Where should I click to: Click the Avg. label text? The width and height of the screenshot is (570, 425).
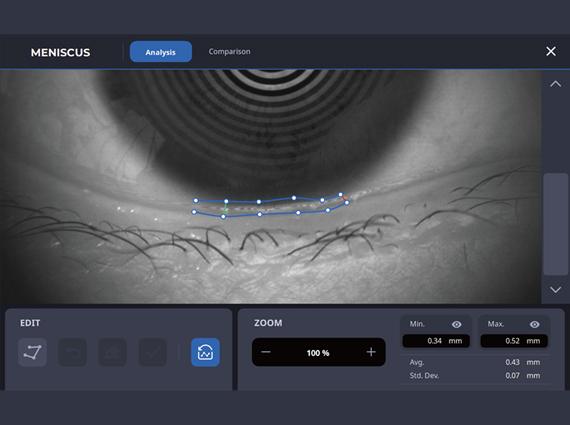417,362
